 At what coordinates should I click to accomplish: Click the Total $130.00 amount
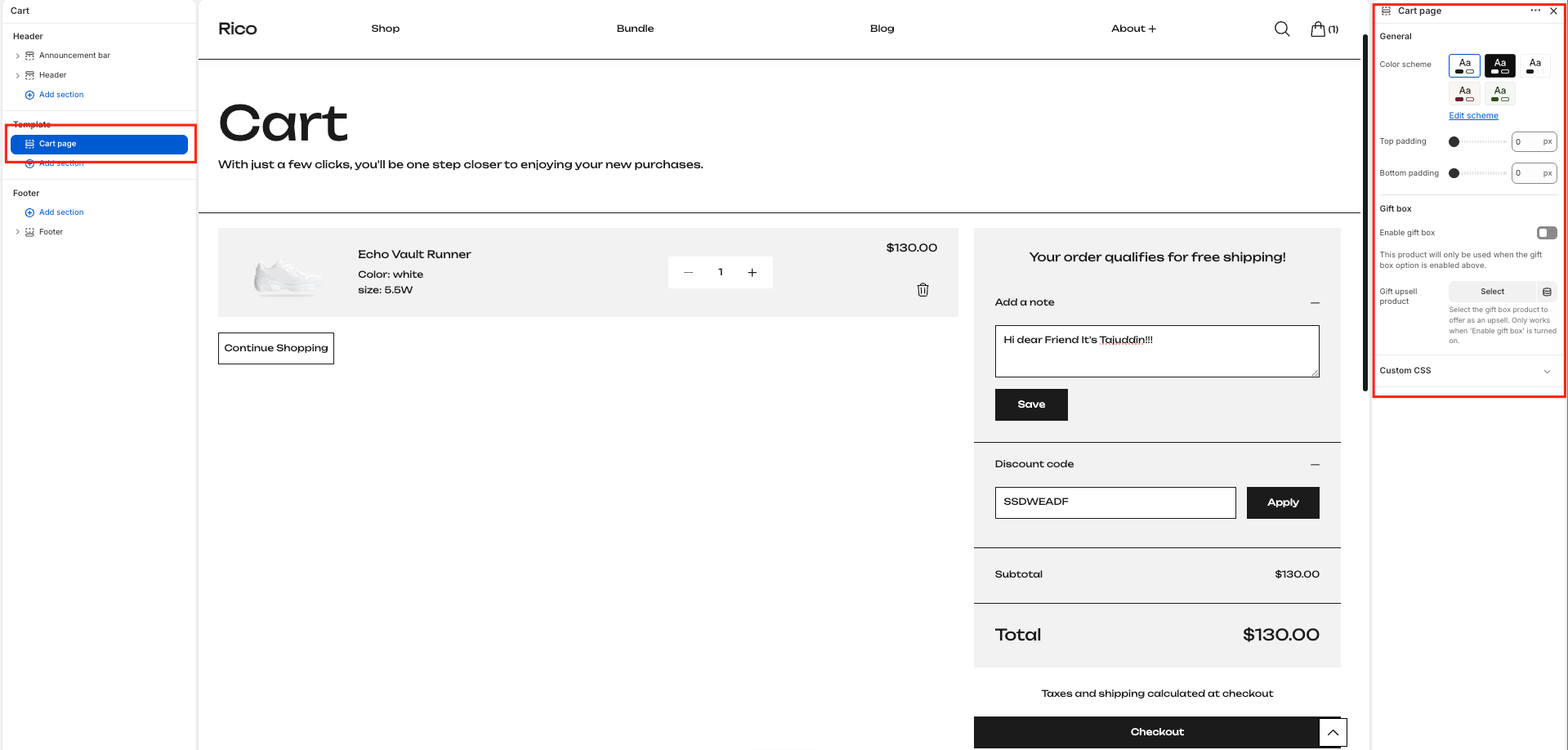1280,635
